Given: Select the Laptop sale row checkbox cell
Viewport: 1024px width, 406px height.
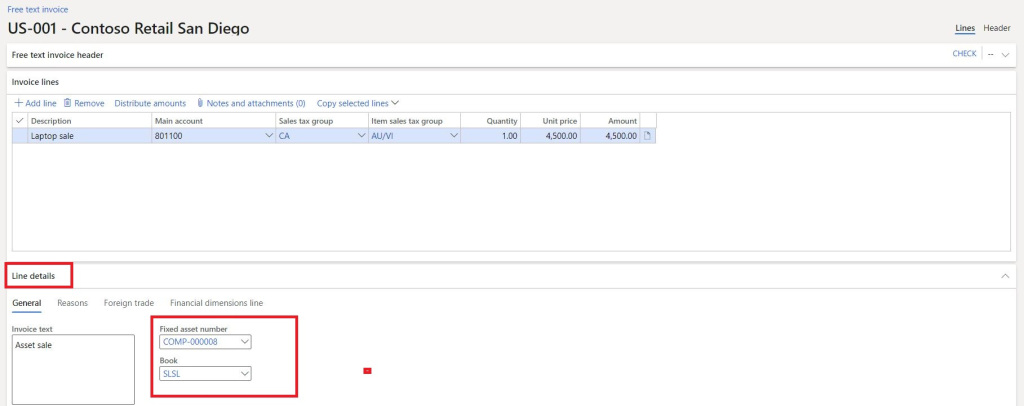Looking at the screenshot, I should 20,136.
